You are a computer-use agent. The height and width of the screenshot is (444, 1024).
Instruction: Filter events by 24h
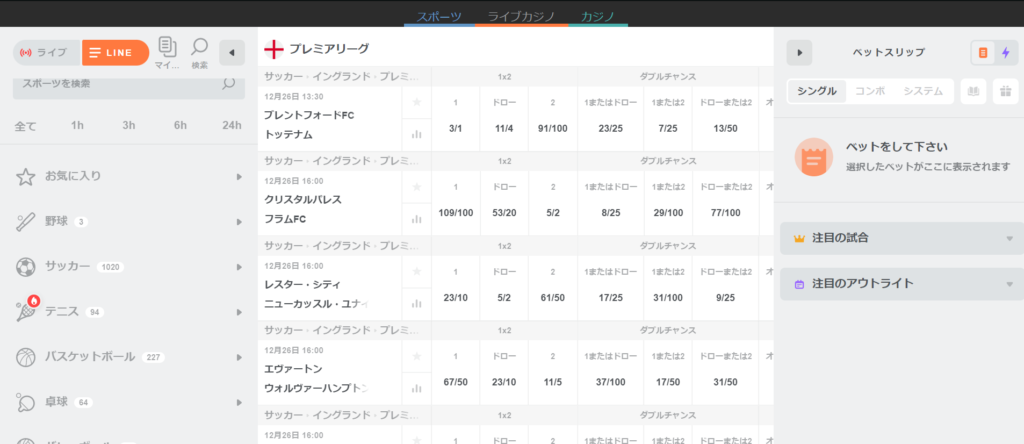click(x=231, y=125)
